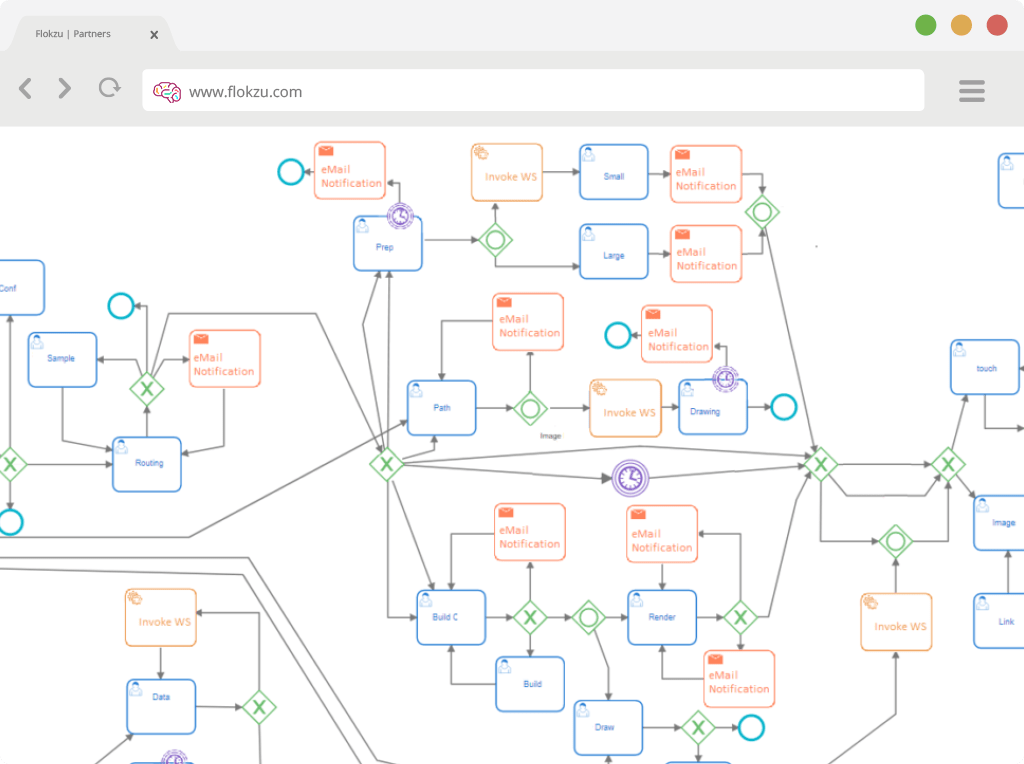Viewport: 1024px width, 764px height.
Task: Click the Flokzu brain logo in address bar
Action: (167, 92)
